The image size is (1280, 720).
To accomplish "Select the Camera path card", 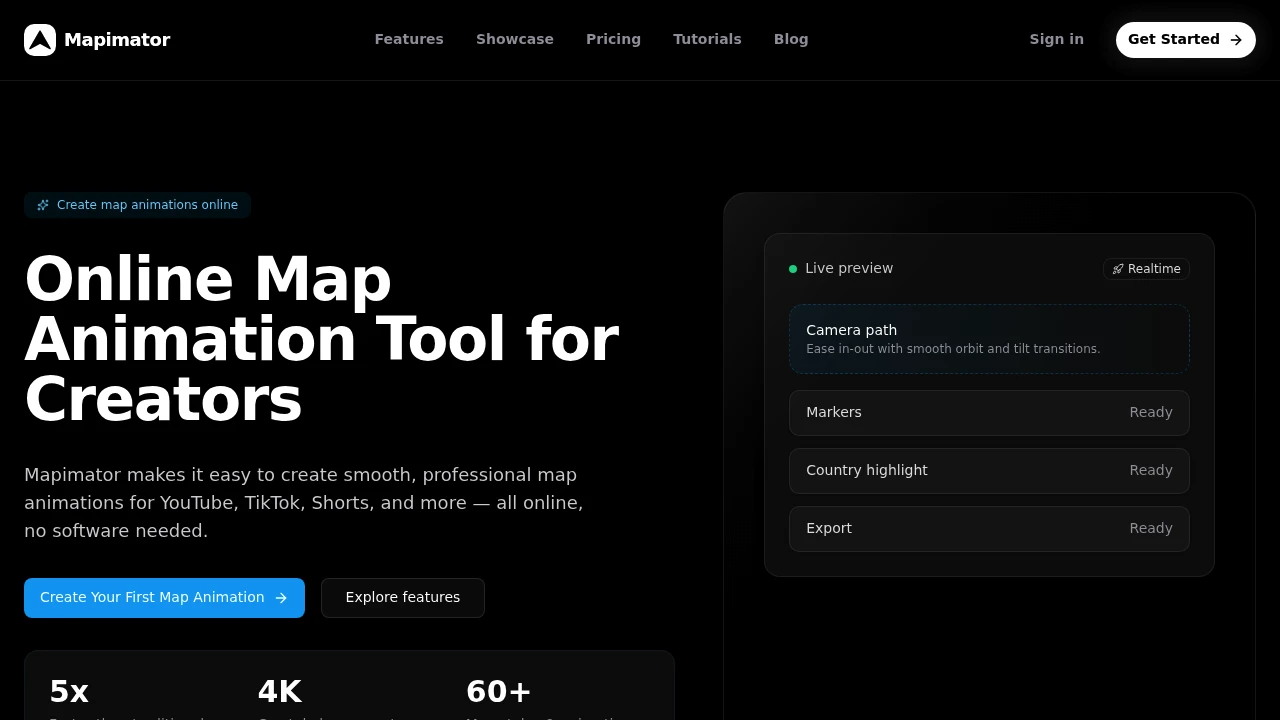I will pyautogui.click(x=989, y=339).
